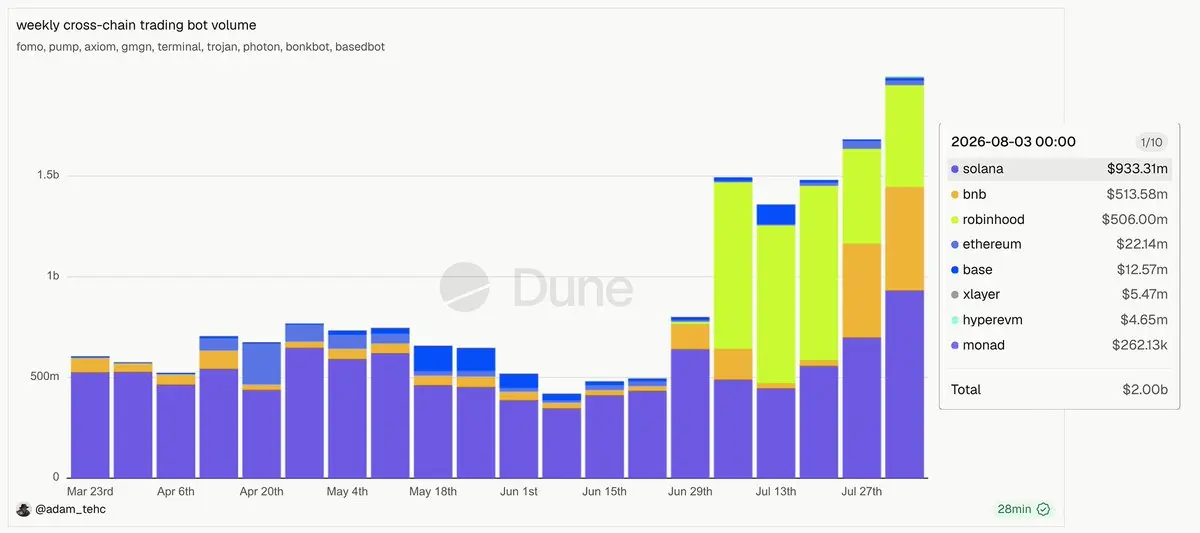Image resolution: width=1200 pixels, height=533 pixels.
Task: Click the adam_tehc author avatar
Action: [23, 509]
